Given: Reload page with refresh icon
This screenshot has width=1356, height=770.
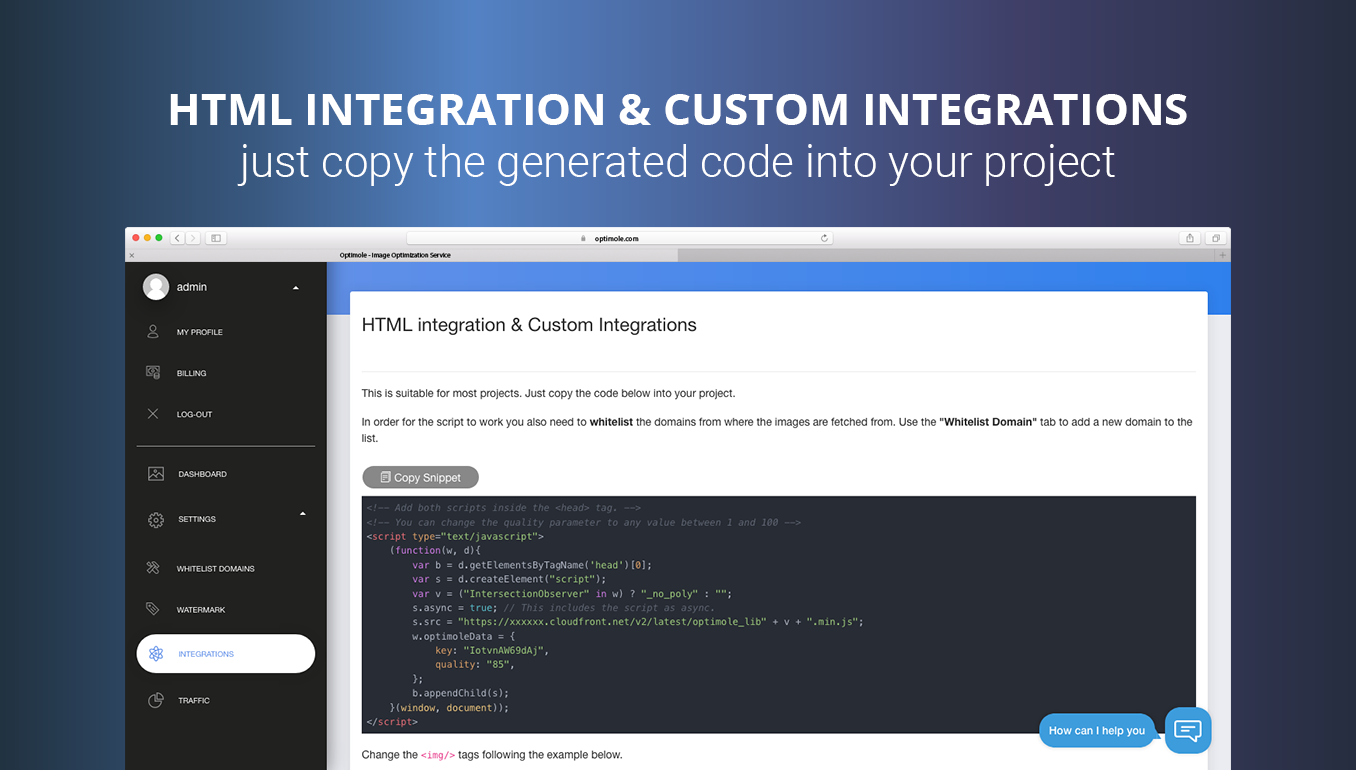Looking at the screenshot, I should point(824,238).
